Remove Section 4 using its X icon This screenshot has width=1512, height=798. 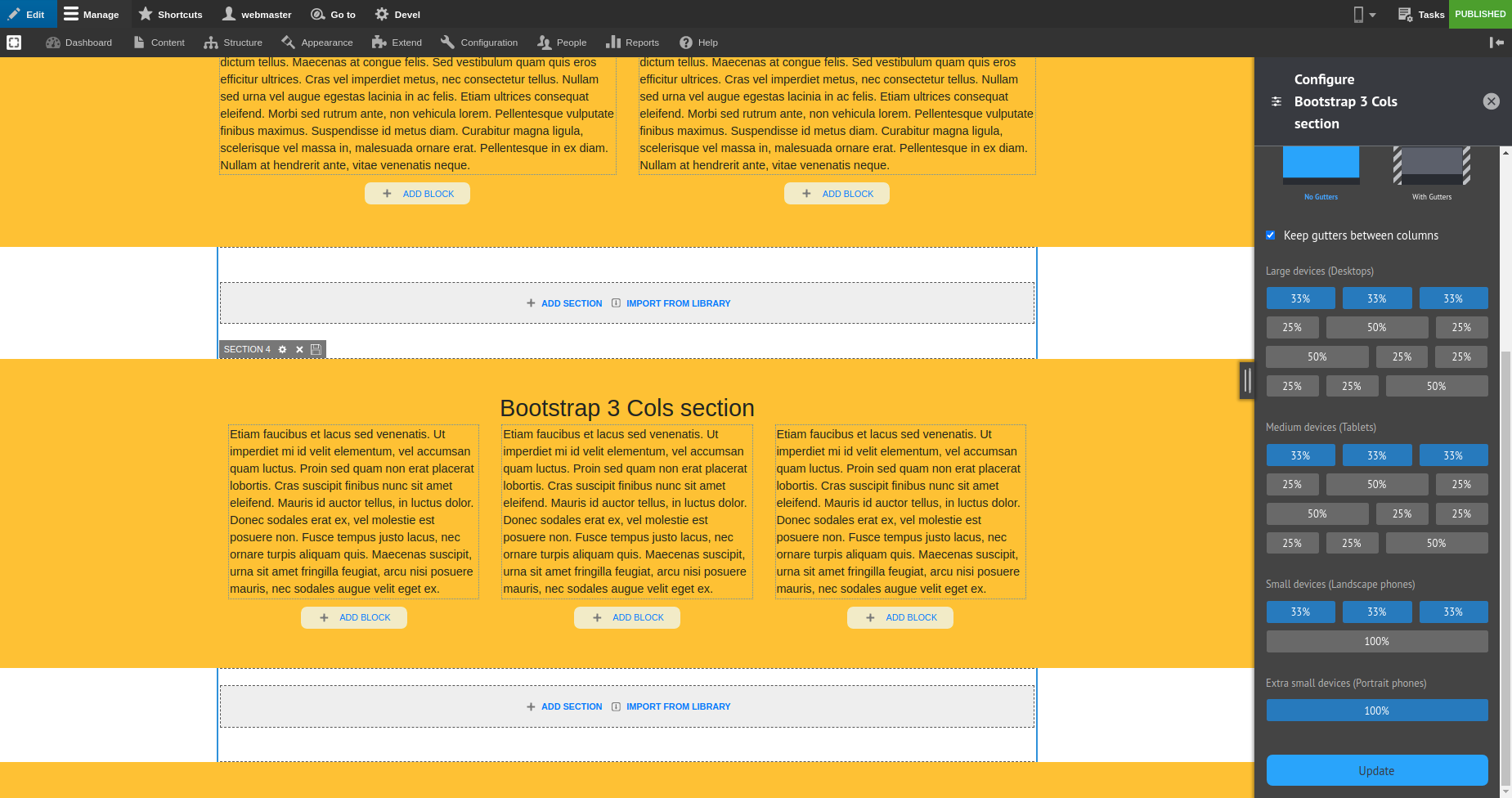point(298,349)
